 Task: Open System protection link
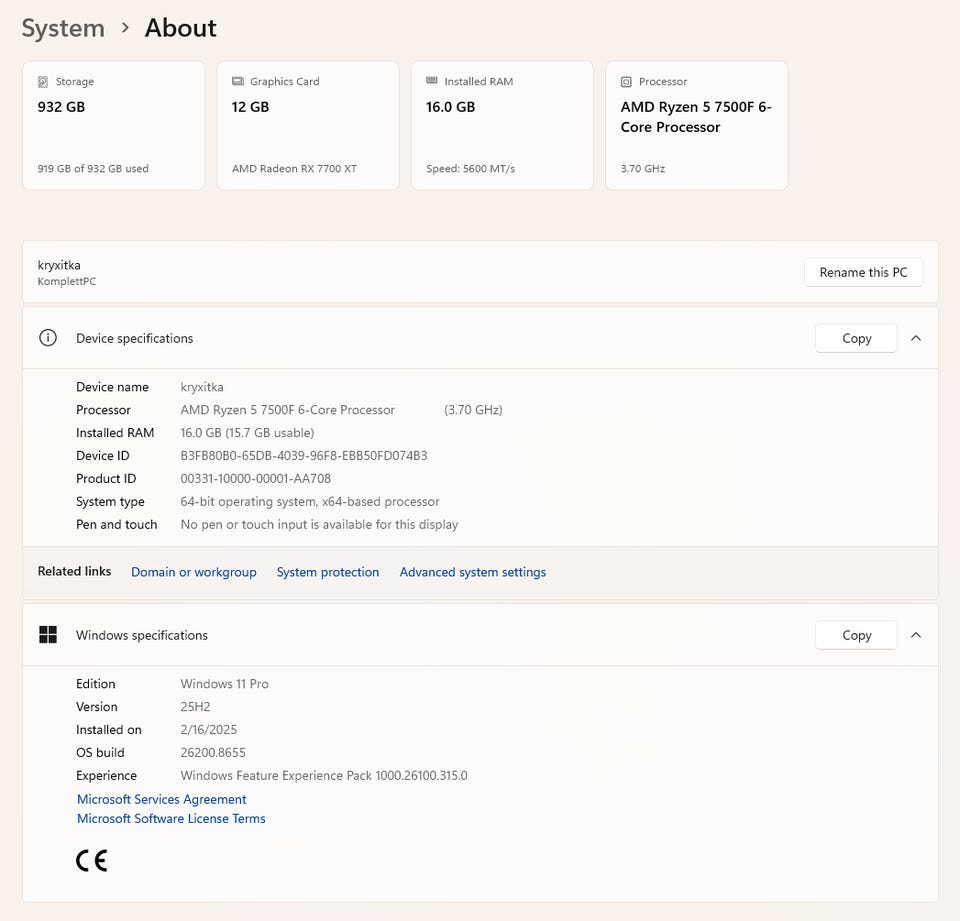(328, 572)
